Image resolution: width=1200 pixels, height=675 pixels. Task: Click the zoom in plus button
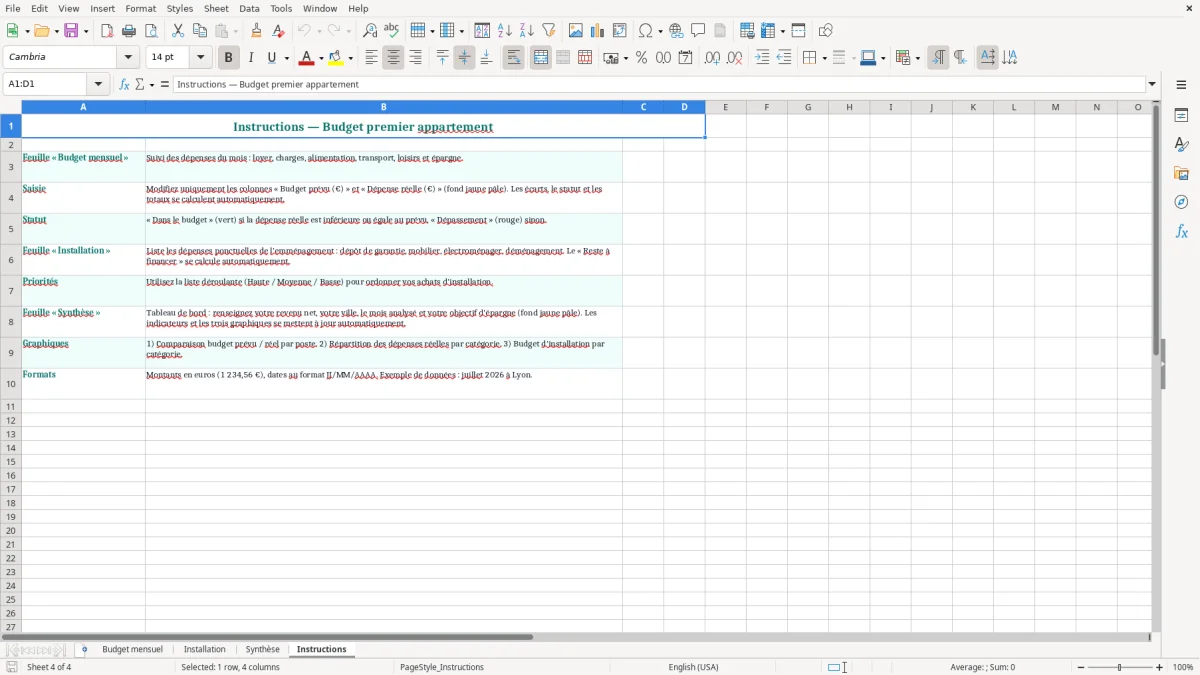(x=1160, y=667)
